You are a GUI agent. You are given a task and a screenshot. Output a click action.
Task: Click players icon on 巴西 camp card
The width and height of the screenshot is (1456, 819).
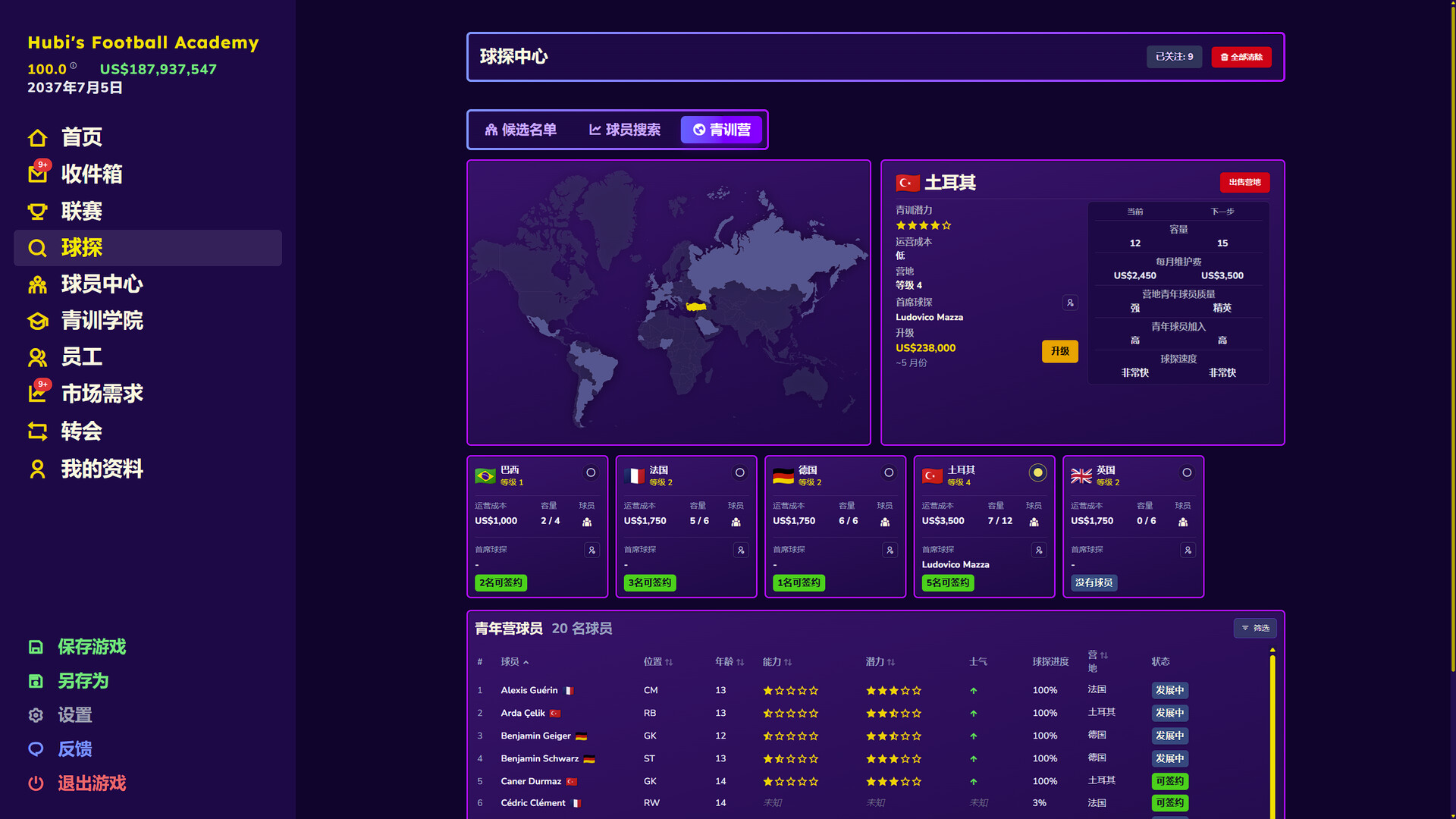coord(587,522)
